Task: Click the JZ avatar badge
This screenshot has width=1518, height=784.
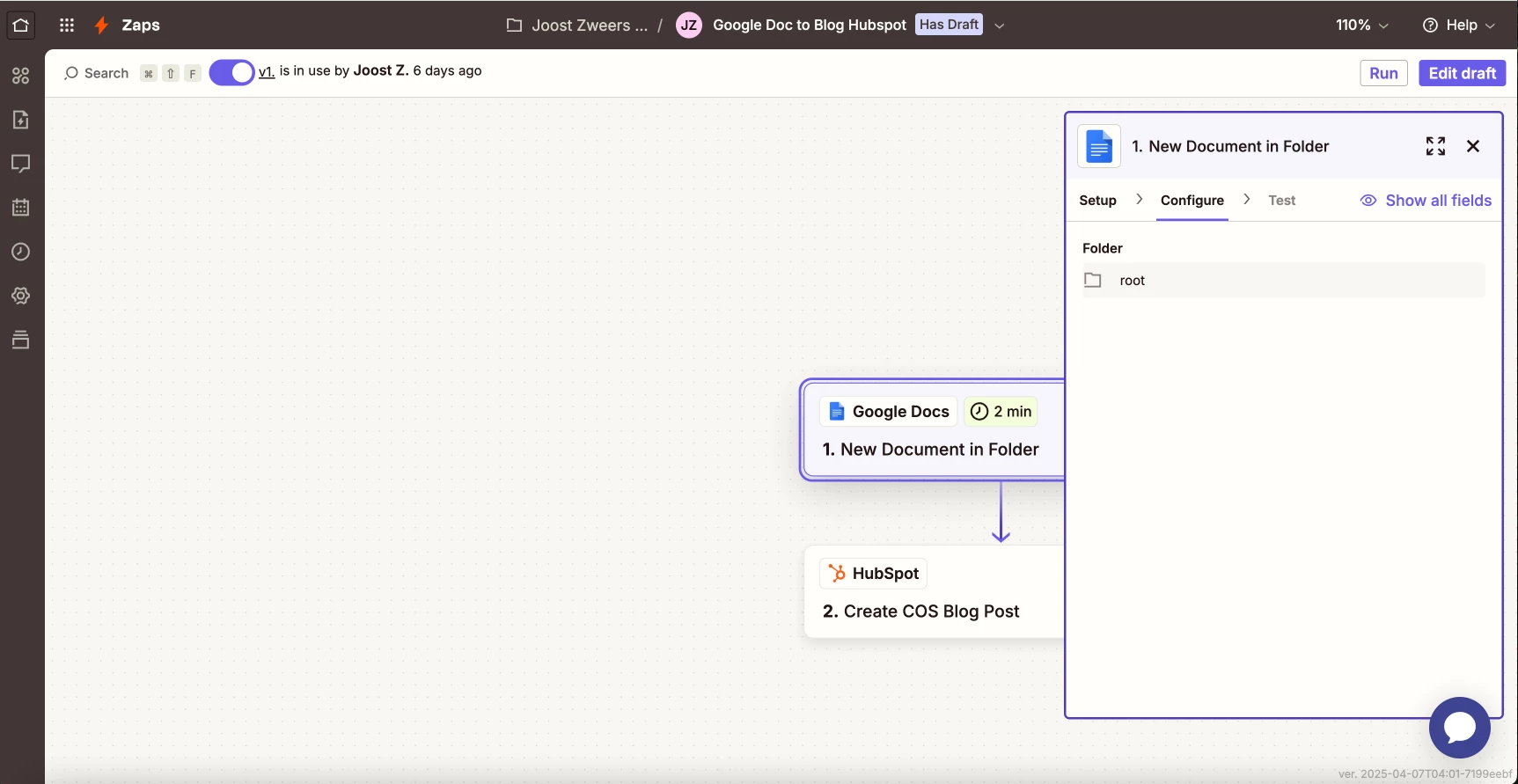Action: [689, 25]
